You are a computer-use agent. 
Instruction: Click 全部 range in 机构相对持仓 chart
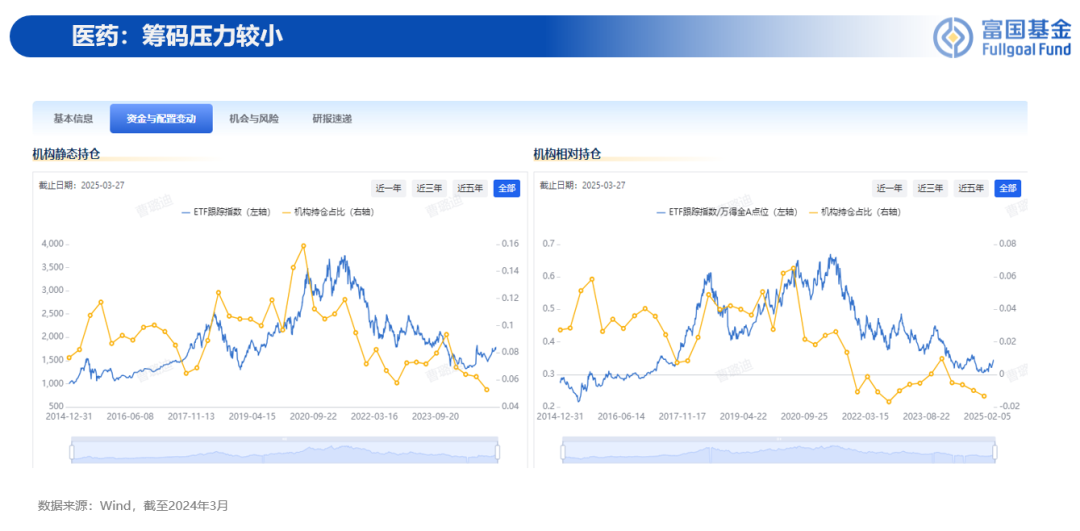1008,188
